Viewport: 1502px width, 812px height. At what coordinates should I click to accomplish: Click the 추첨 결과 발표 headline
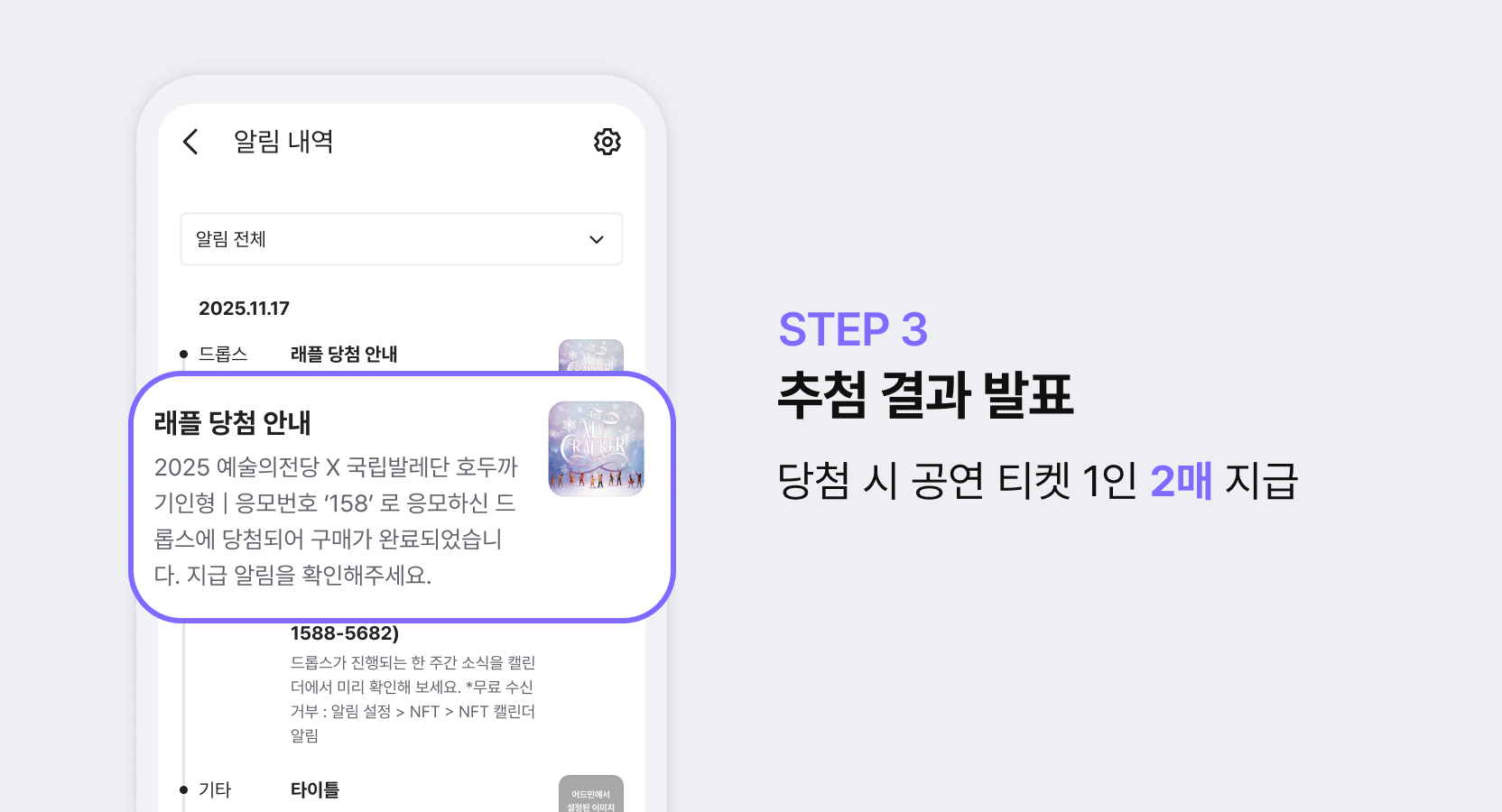926,395
